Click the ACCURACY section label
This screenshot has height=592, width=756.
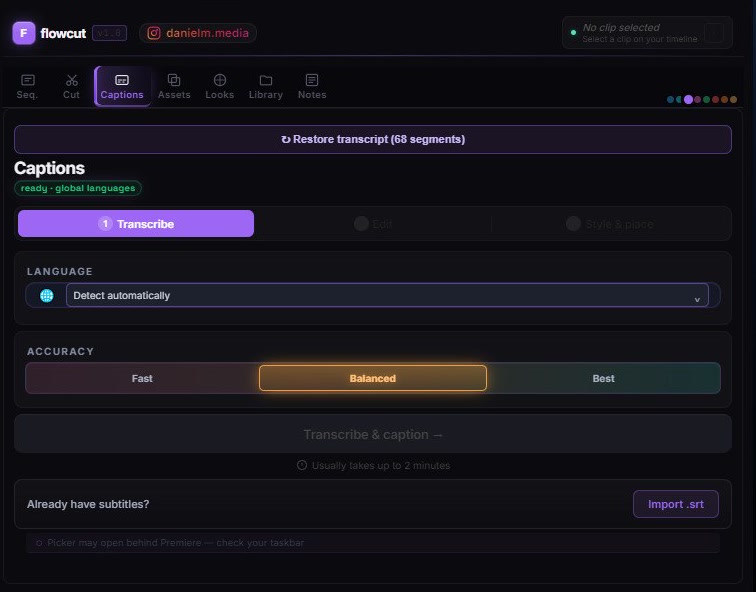coord(61,351)
